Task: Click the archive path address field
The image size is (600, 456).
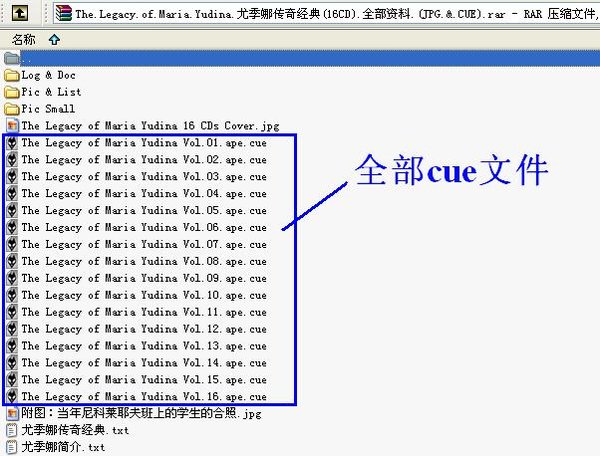Action: coord(326,14)
